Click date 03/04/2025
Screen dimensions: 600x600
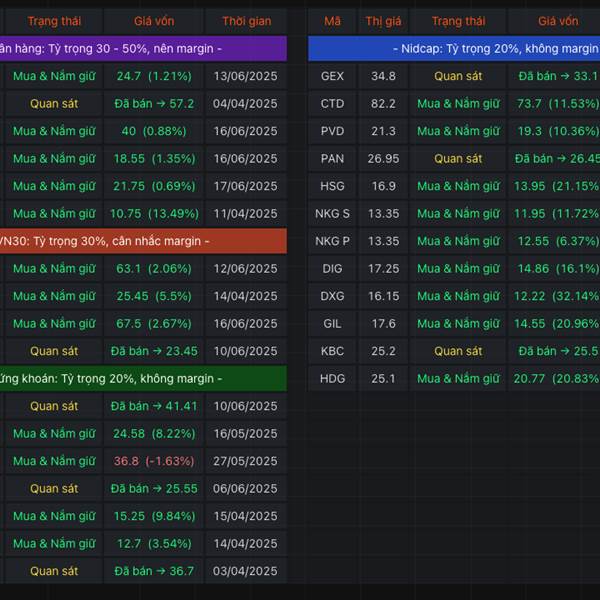coord(246,571)
